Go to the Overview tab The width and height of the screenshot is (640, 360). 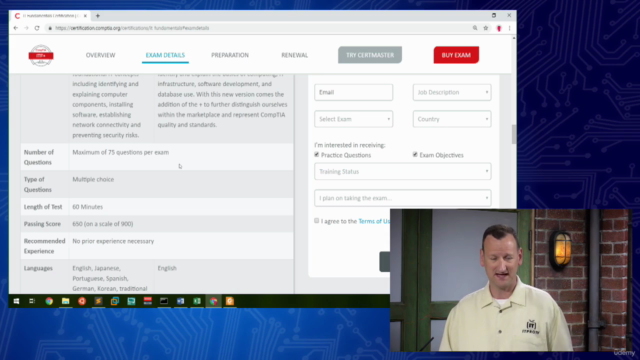coord(100,55)
